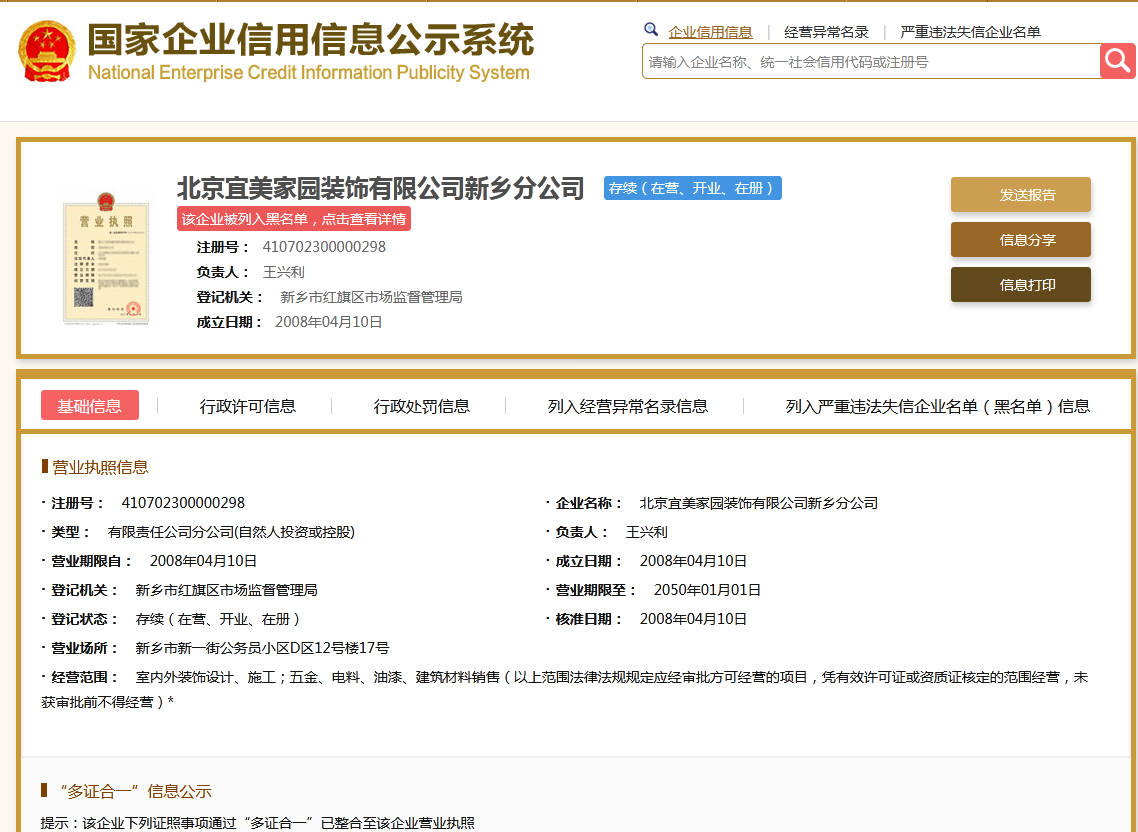Click the English subtitle National Enterprise Credit Information Publicity System
This screenshot has width=1138, height=832.
pyautogui.click(x=308, y=73)
